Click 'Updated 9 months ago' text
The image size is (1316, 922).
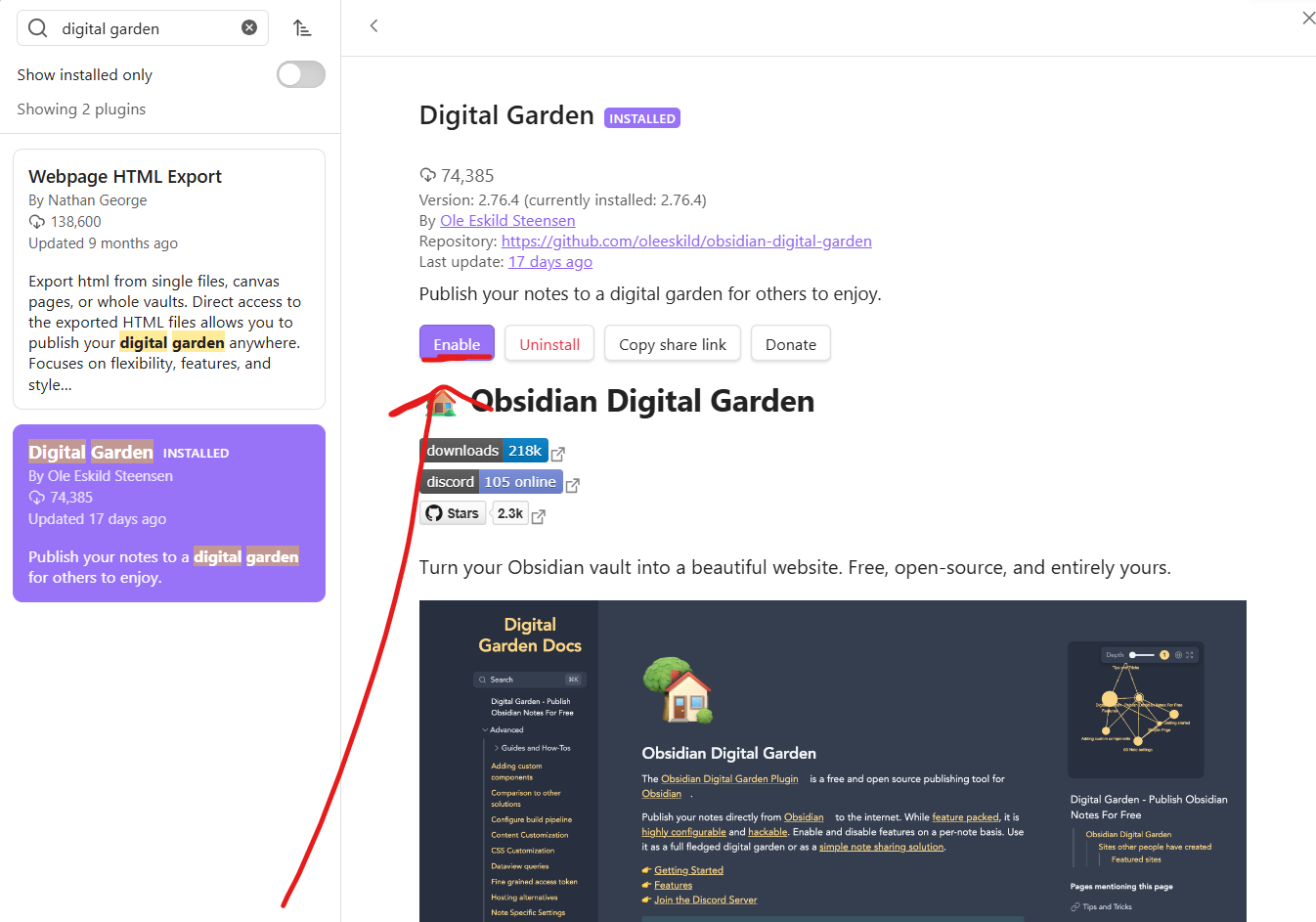(x=103, y=243)
